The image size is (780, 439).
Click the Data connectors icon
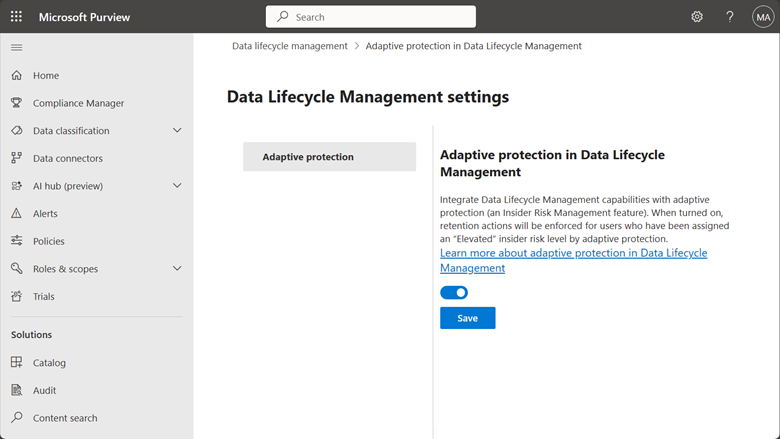pos(16,158)
